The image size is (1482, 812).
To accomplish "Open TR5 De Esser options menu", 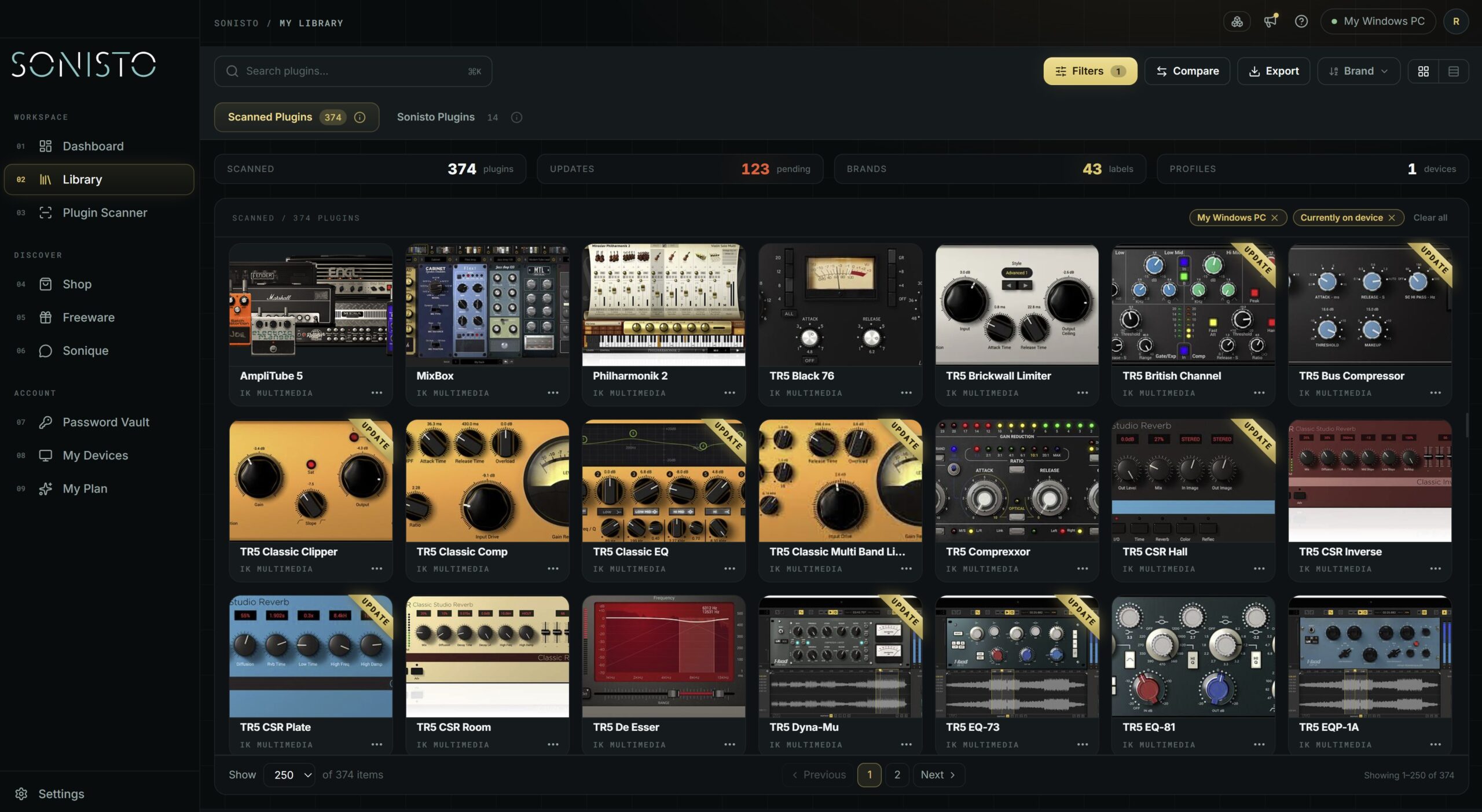I will [x=729, y=745].
